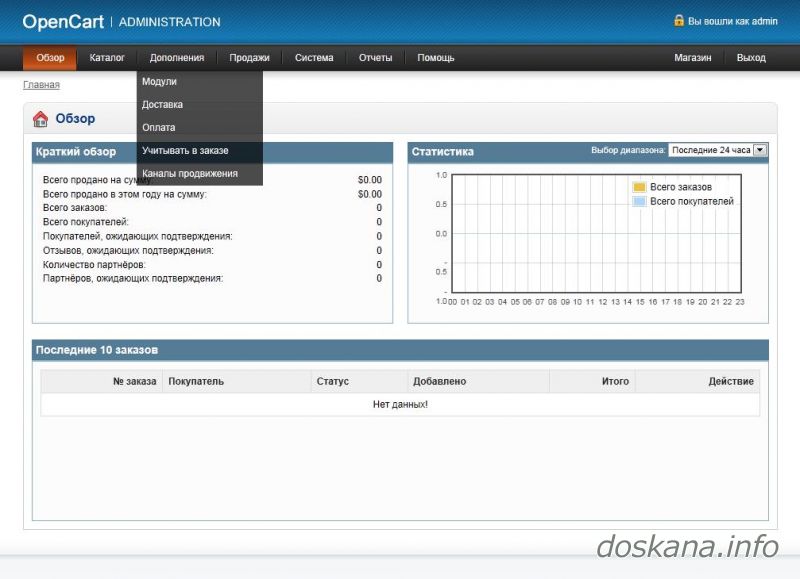
Task: Select Каналы продвижения menu entry
Action: 190,174
